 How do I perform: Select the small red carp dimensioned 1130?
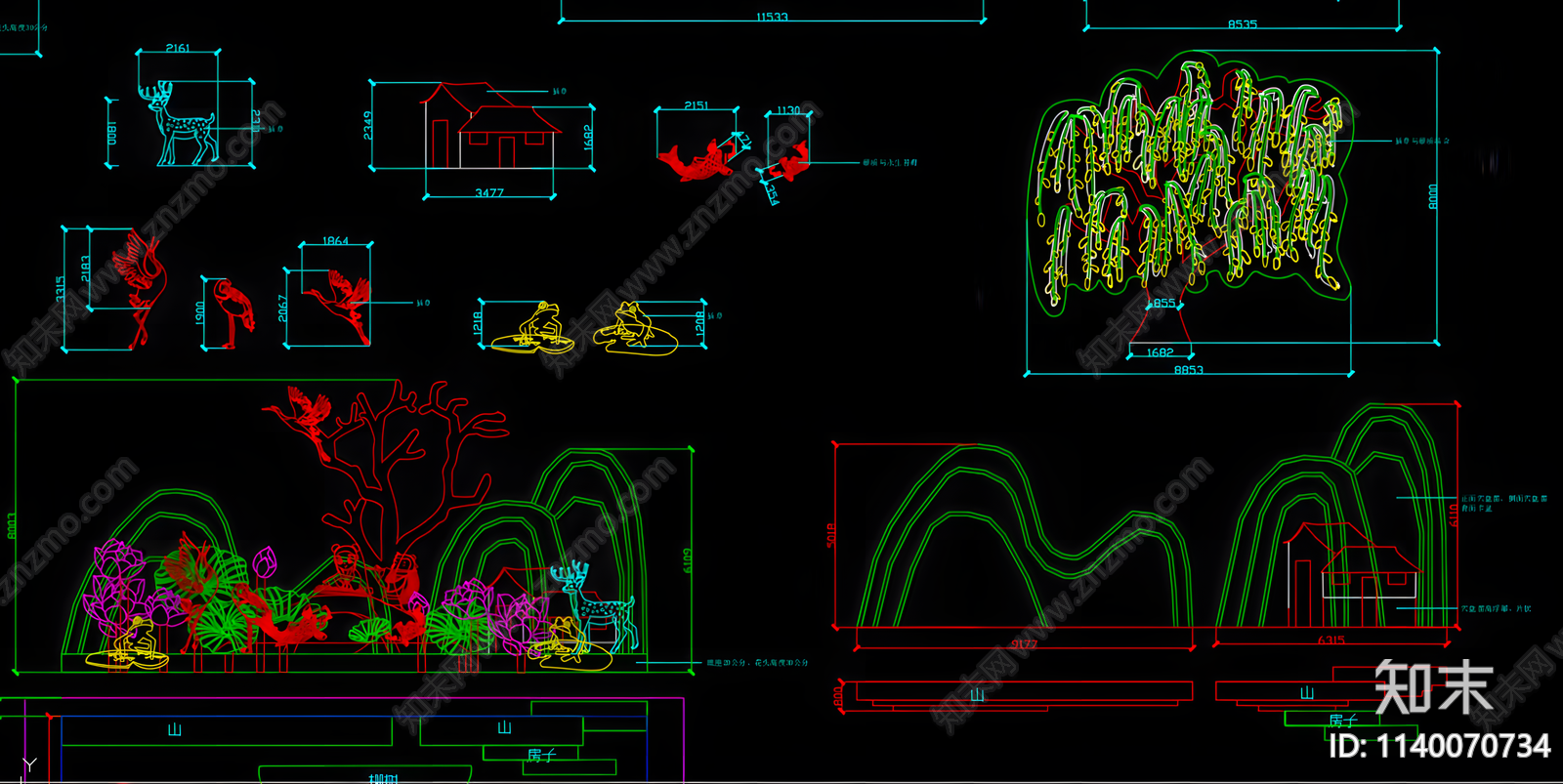tap(789, 163)
